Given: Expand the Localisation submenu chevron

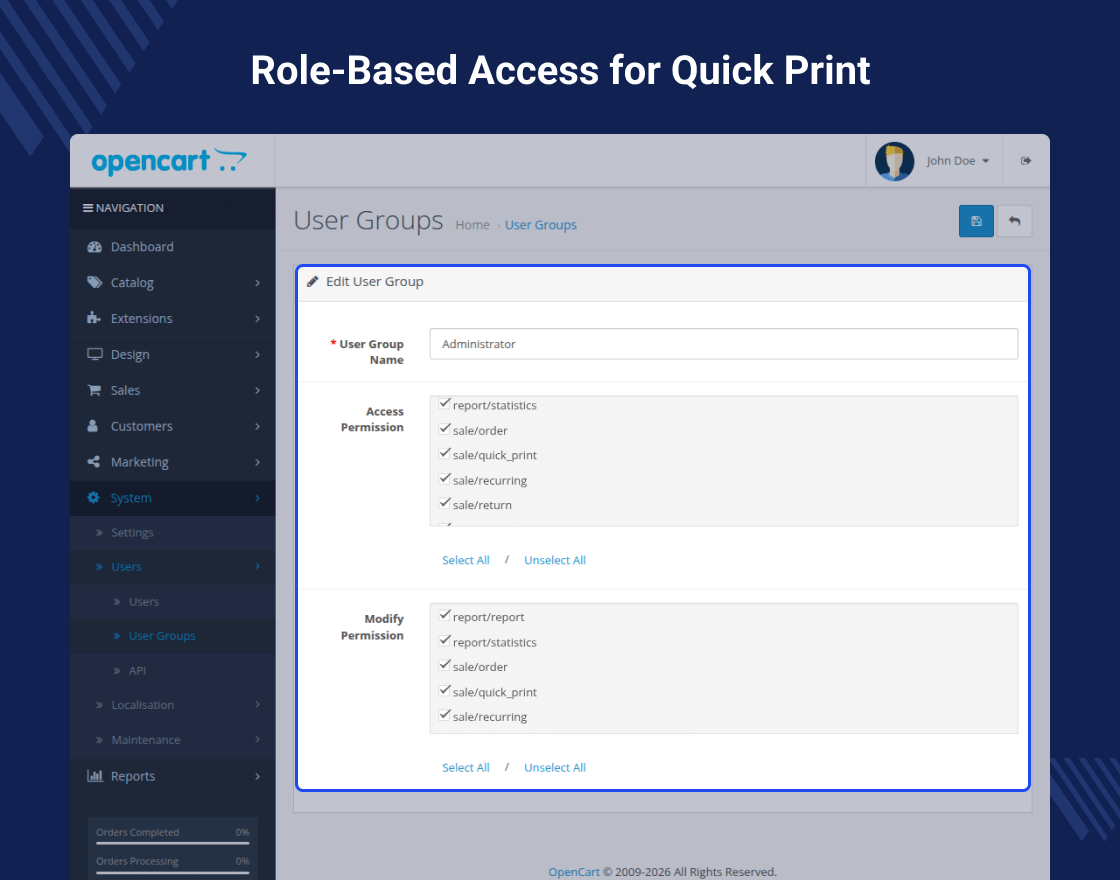Looking at the screenshot, I should coord(257,704).
